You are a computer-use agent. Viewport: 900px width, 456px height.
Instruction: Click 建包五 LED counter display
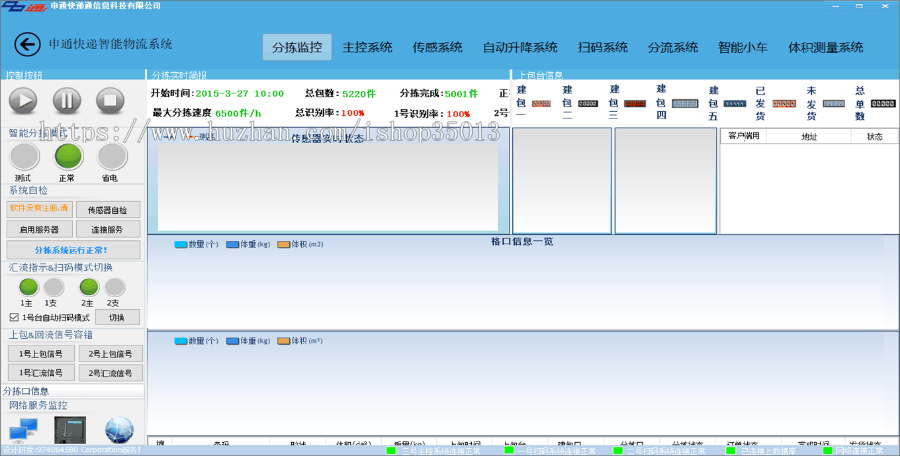click(735, 103)
